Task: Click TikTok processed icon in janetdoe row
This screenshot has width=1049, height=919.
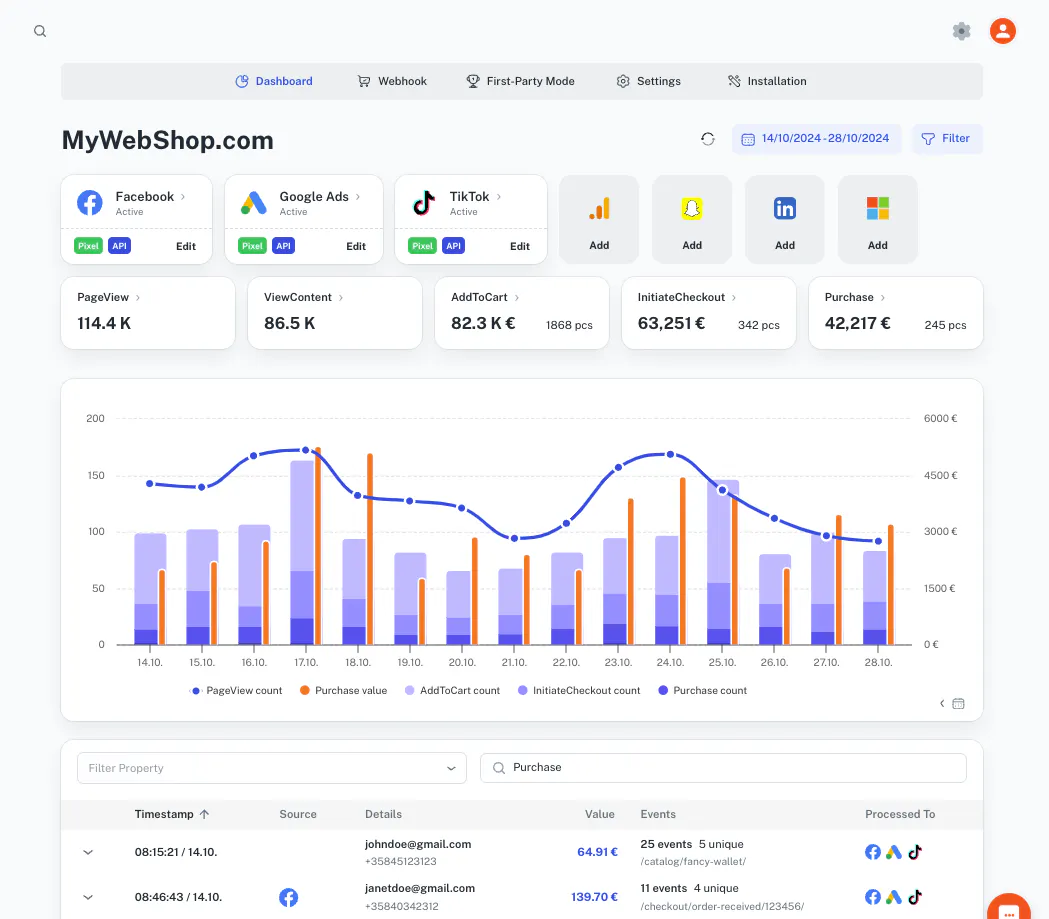Action: coord(915,897)
